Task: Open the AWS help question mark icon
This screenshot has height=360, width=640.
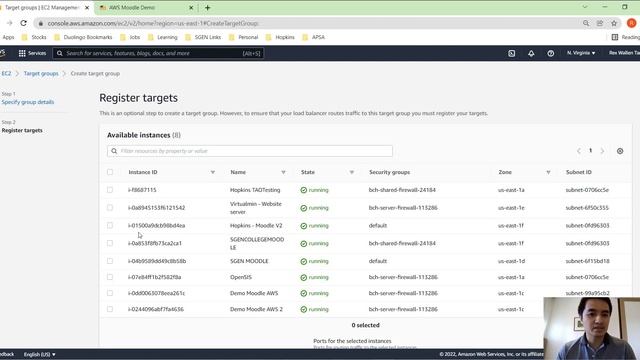Action: [x=551, y=53]
